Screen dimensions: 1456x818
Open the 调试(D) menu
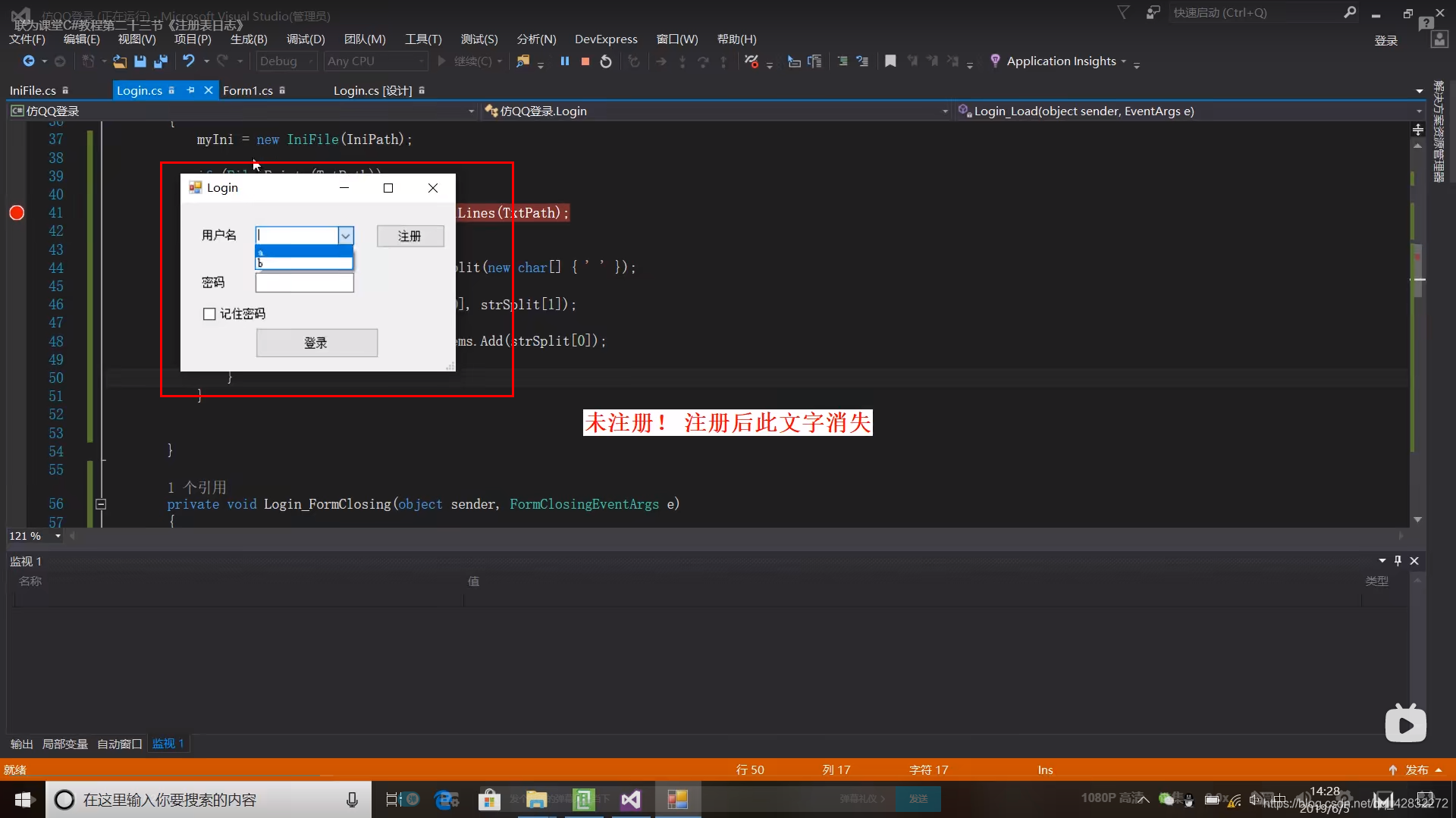(x=306, y=39)
